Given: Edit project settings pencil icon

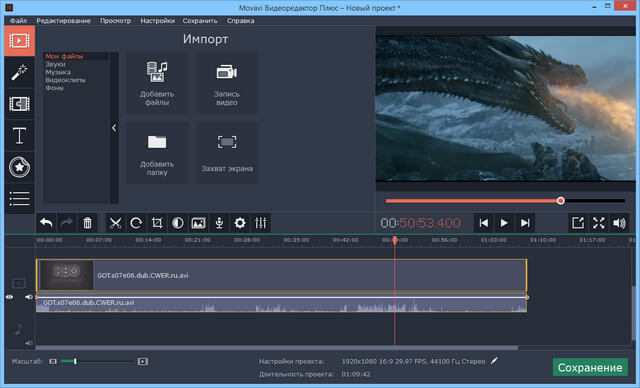Looking at the screenshot, I should click(494, 361).
